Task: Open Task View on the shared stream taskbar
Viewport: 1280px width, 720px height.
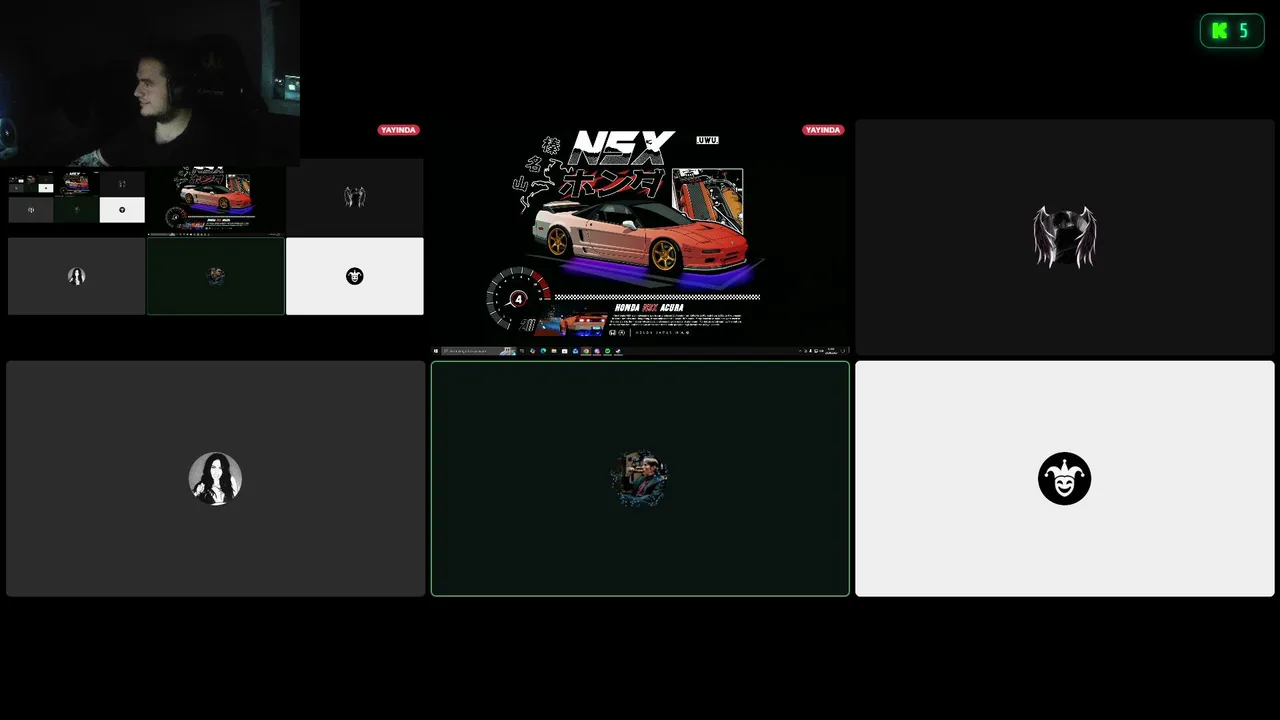Action: point(522,351)
